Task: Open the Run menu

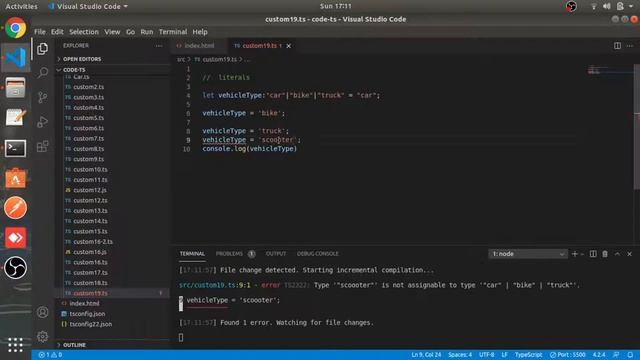Action: [x=147, y=32]
